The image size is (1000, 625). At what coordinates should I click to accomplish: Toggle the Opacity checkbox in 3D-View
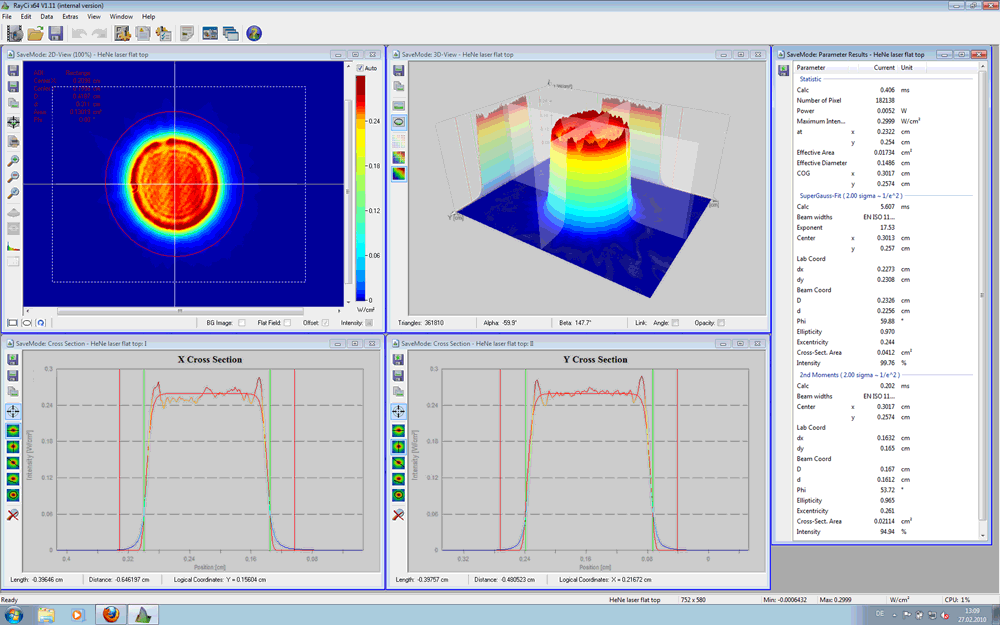pyautogui.click(x=720, y=323)
